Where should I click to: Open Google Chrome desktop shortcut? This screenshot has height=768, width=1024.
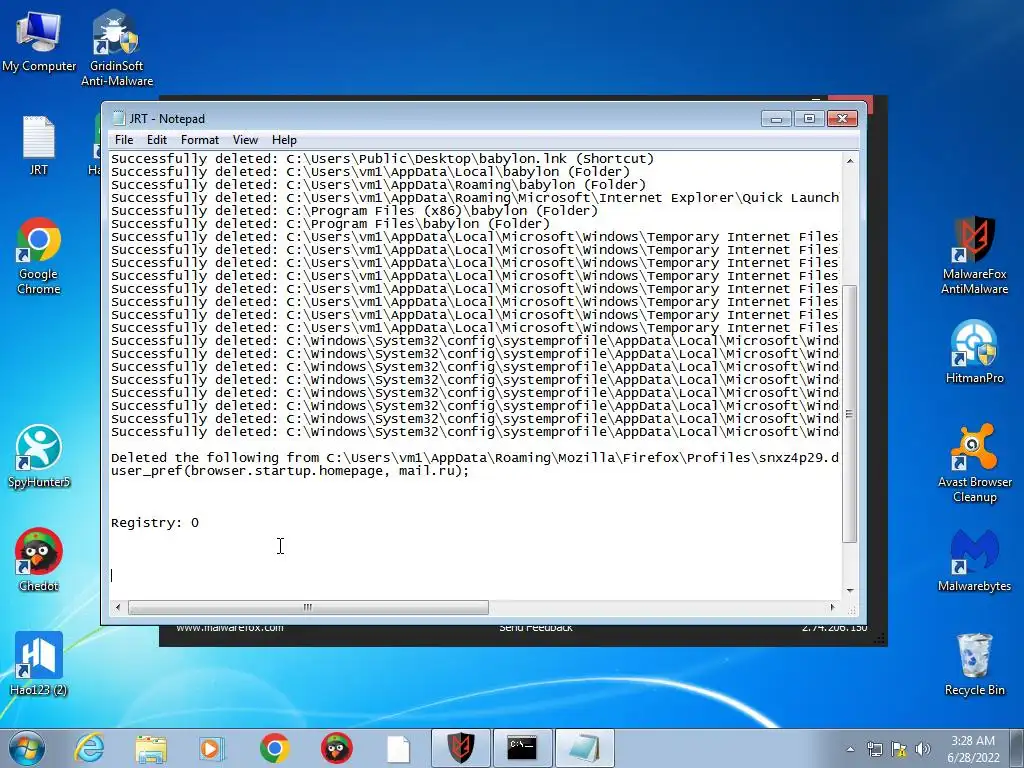tap(39, 256)
